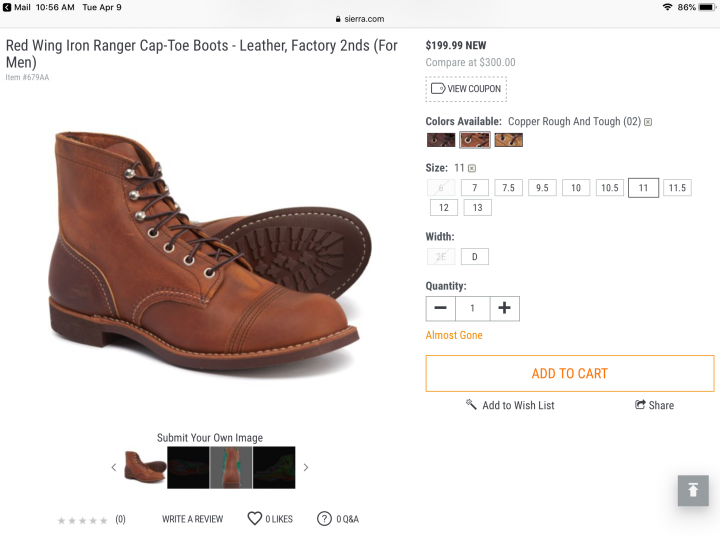This screenshot has width=720, height=540.
Task: Click the "Almost Gone" stock notice
Action: point(454,335)
